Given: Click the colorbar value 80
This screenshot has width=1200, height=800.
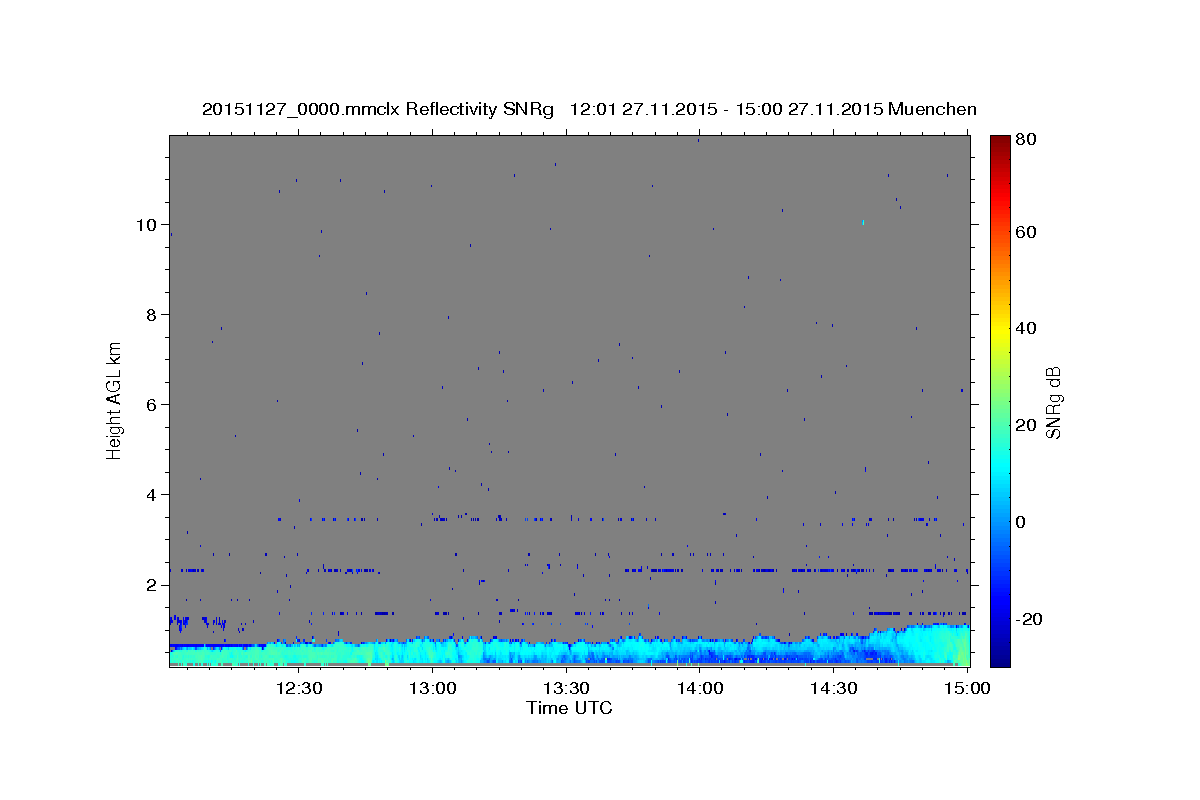Looking at the screenshot, I should (1026, 139).
